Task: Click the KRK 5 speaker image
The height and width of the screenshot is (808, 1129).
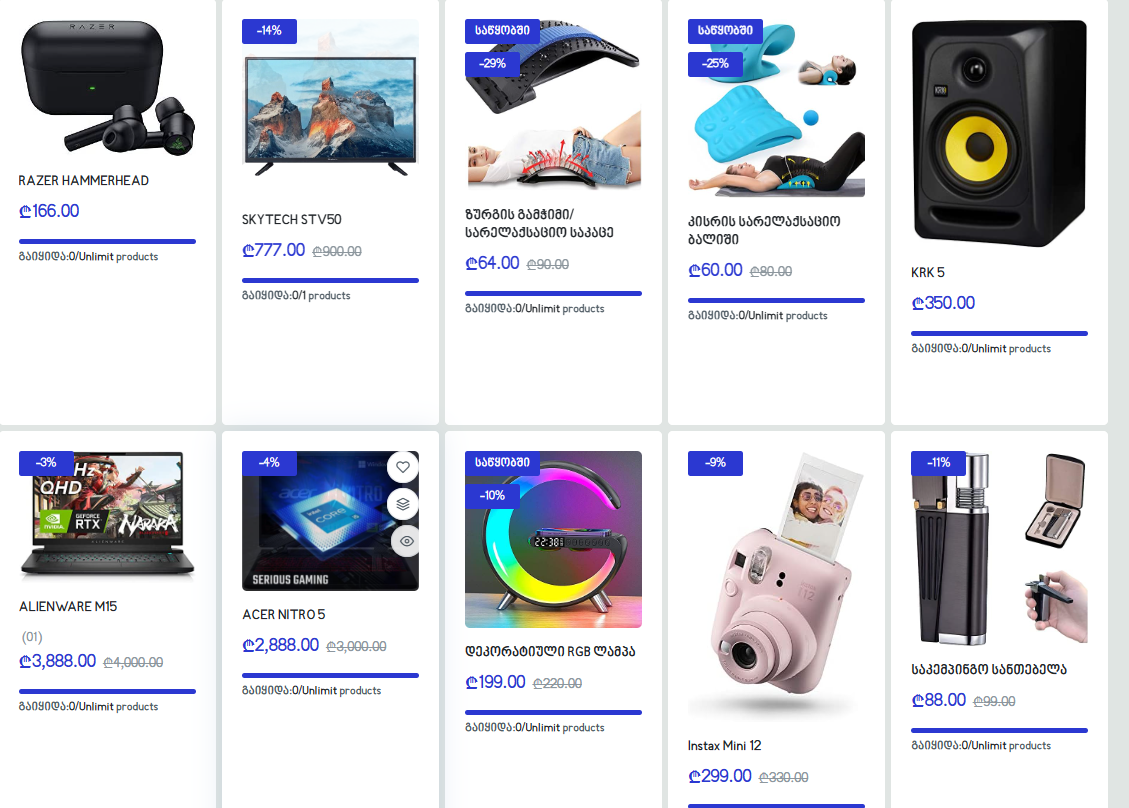Action: [x=999, y=134]
